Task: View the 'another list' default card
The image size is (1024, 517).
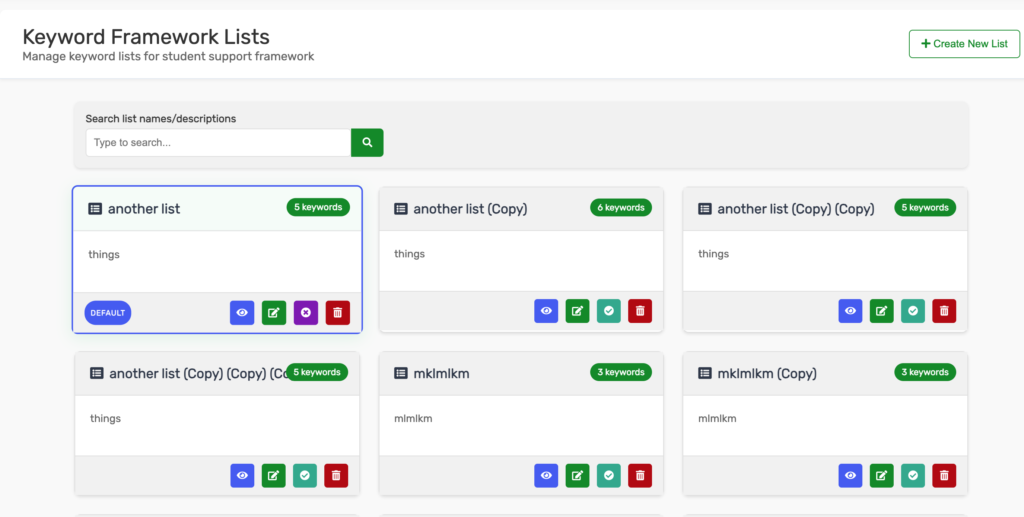Action: coord(242,313)
